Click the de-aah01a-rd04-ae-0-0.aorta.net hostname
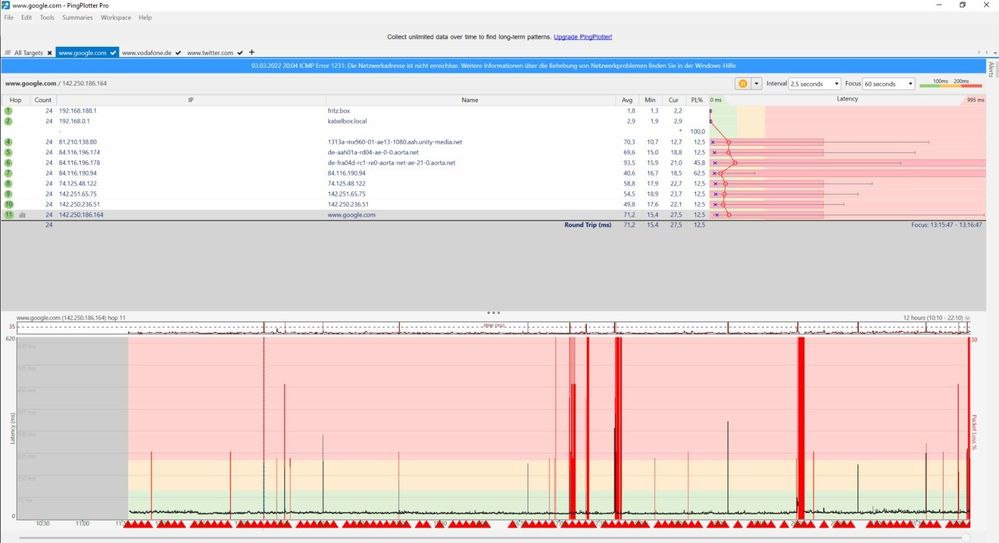The image size is (999, 543). [373, 152]
